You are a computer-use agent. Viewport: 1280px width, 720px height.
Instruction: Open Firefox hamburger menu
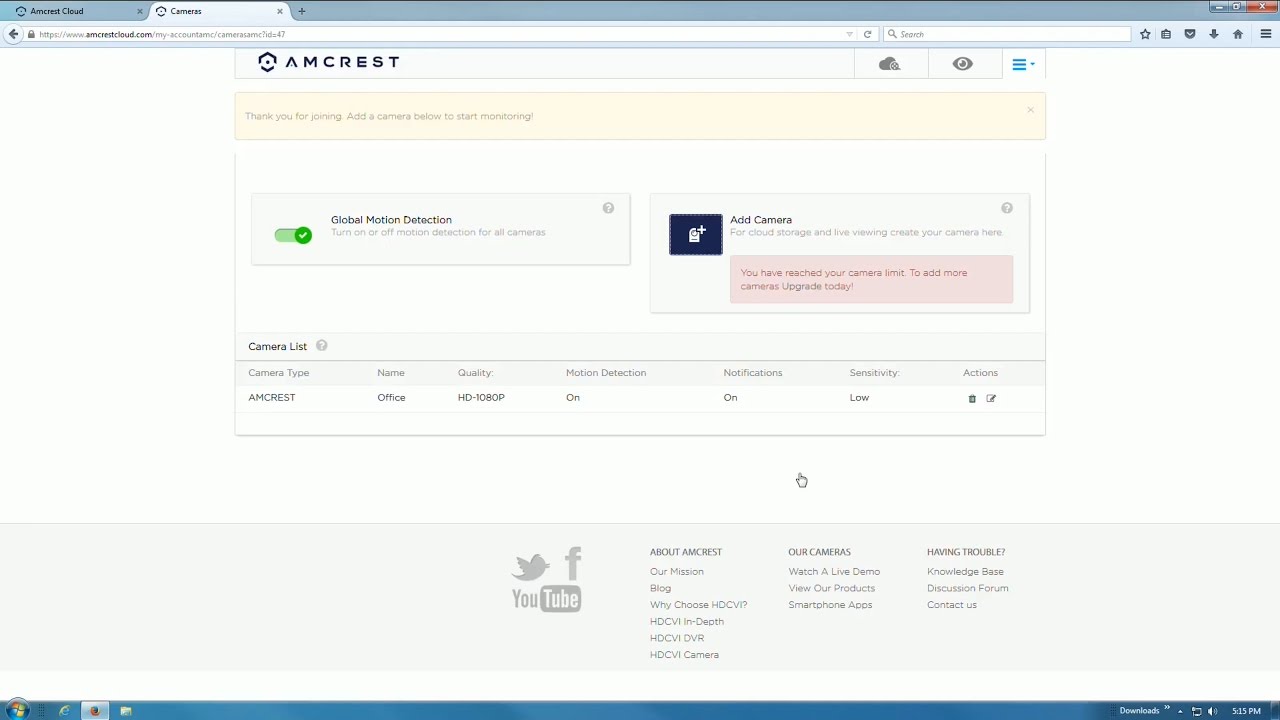click(x=1265, y=34)
